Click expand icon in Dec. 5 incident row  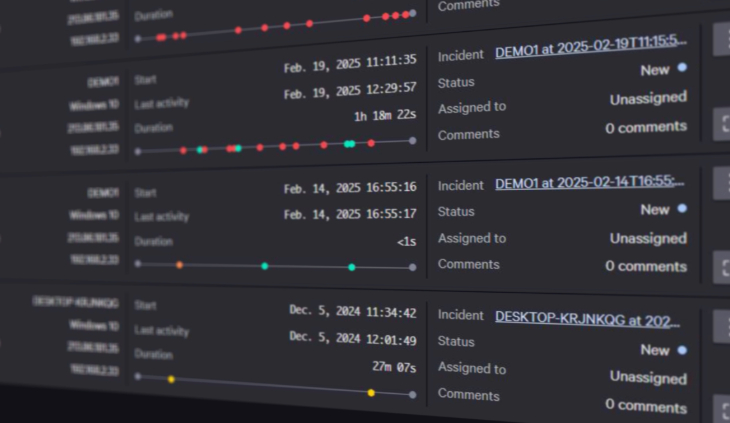722,409
